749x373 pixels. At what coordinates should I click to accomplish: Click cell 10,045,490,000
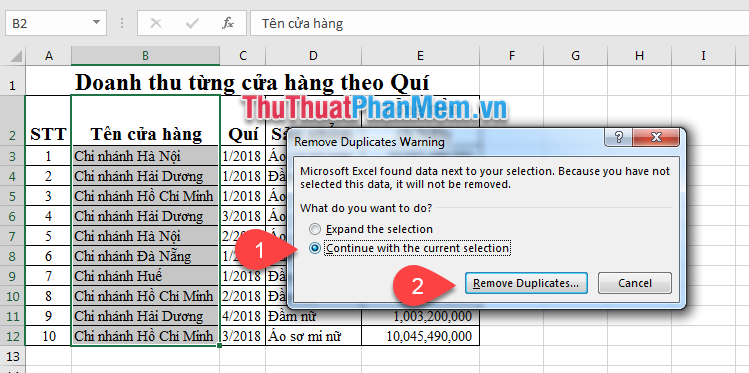pos(420,336)
